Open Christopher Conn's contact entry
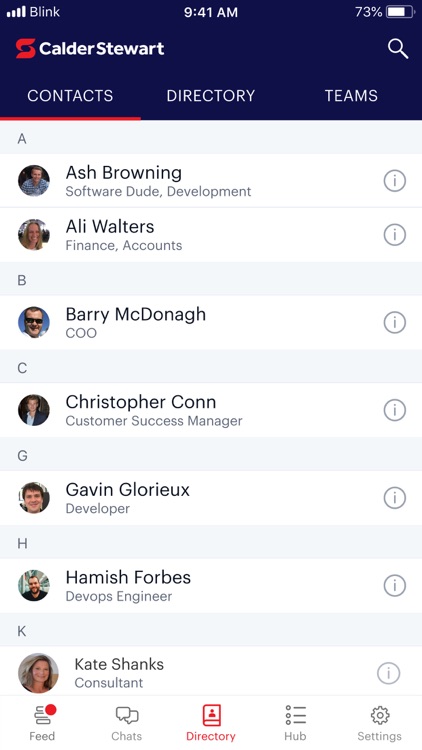The image size is (422, 750). pos(211,410)
